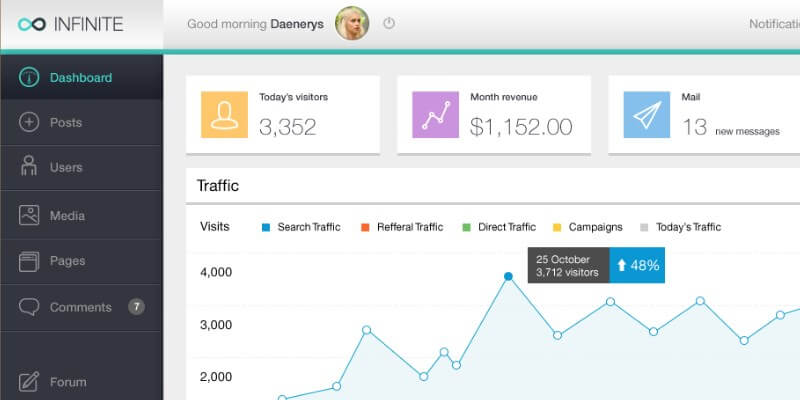Viewport: 800px width, 400px height.
Task: Open the Dashboard menu item
Action: pos(82,77)
